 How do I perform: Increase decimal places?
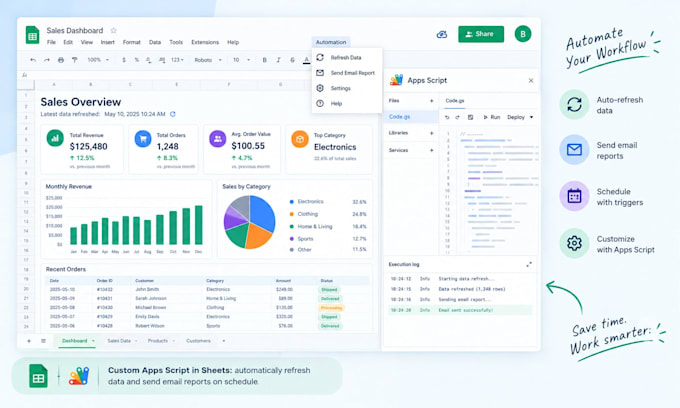point(162,60)
